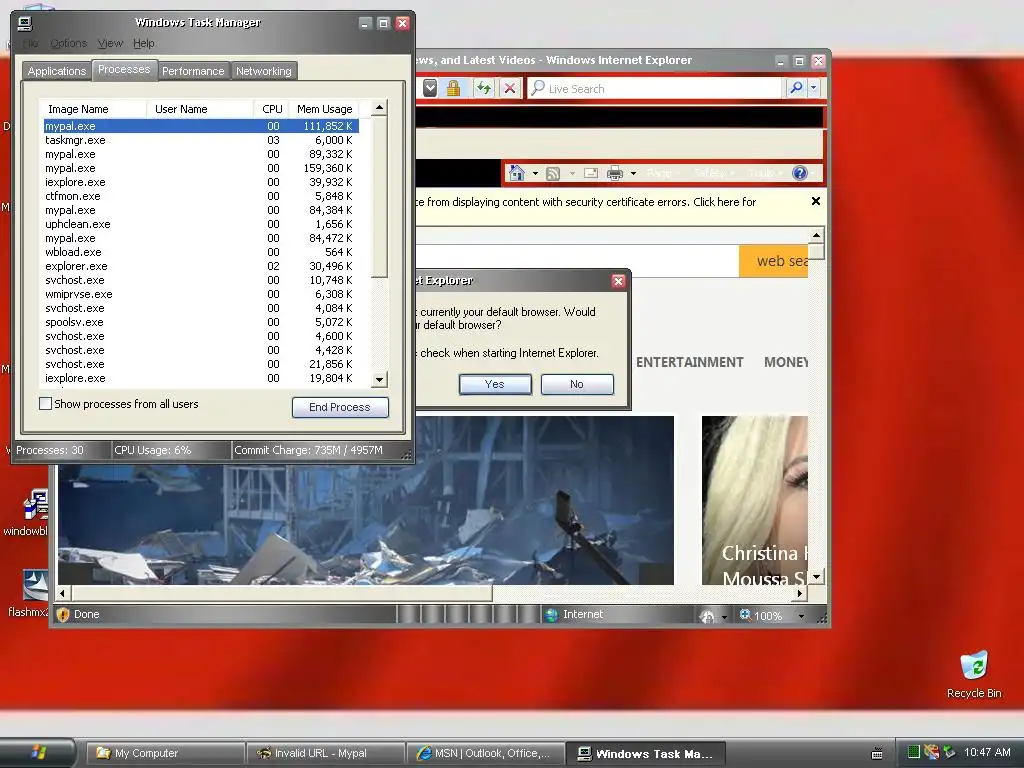
Task: Expand the Home button dropdown arrow
Action: (535, 174)
